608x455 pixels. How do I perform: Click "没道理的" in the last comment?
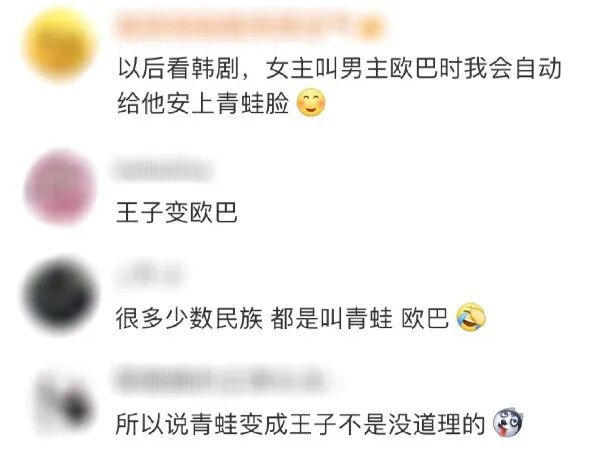coord(436,424)
